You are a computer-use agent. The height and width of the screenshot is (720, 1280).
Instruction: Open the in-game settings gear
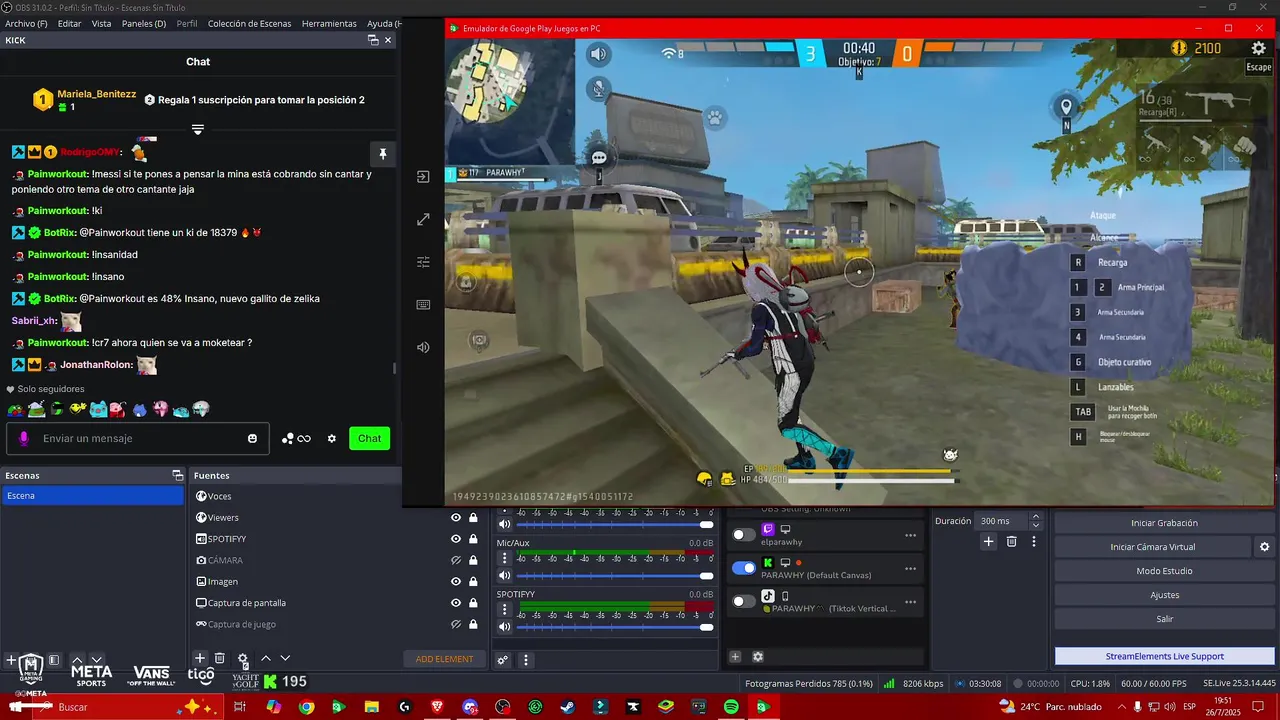1259,48
